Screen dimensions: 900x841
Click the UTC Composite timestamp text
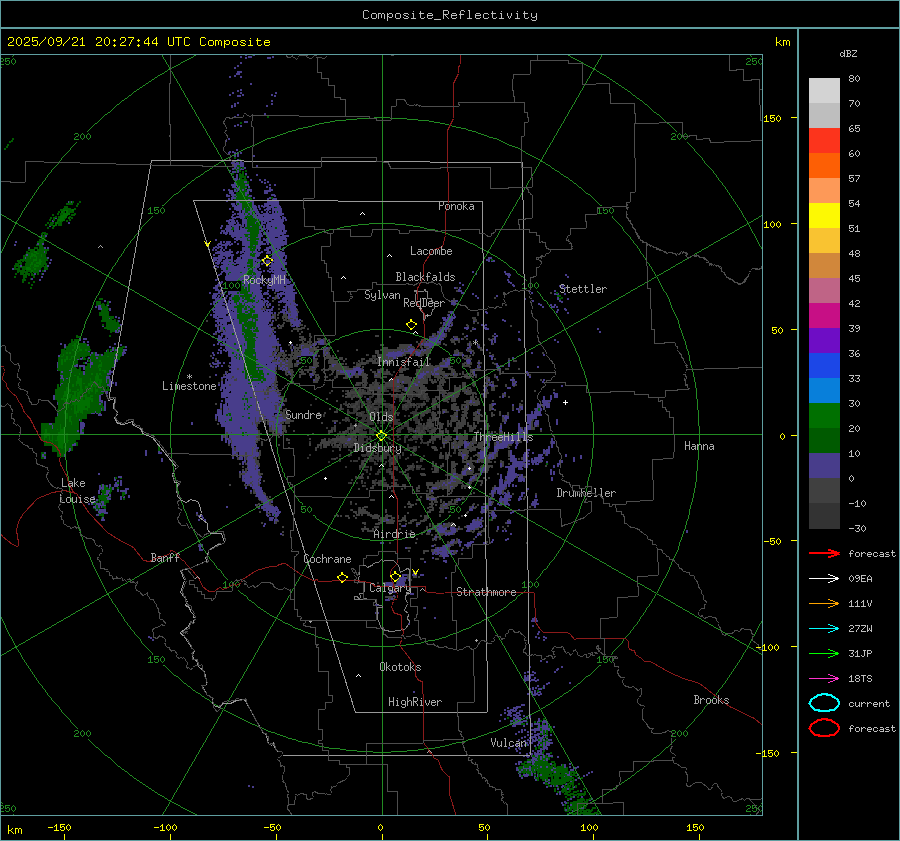(x=139, y=42)
